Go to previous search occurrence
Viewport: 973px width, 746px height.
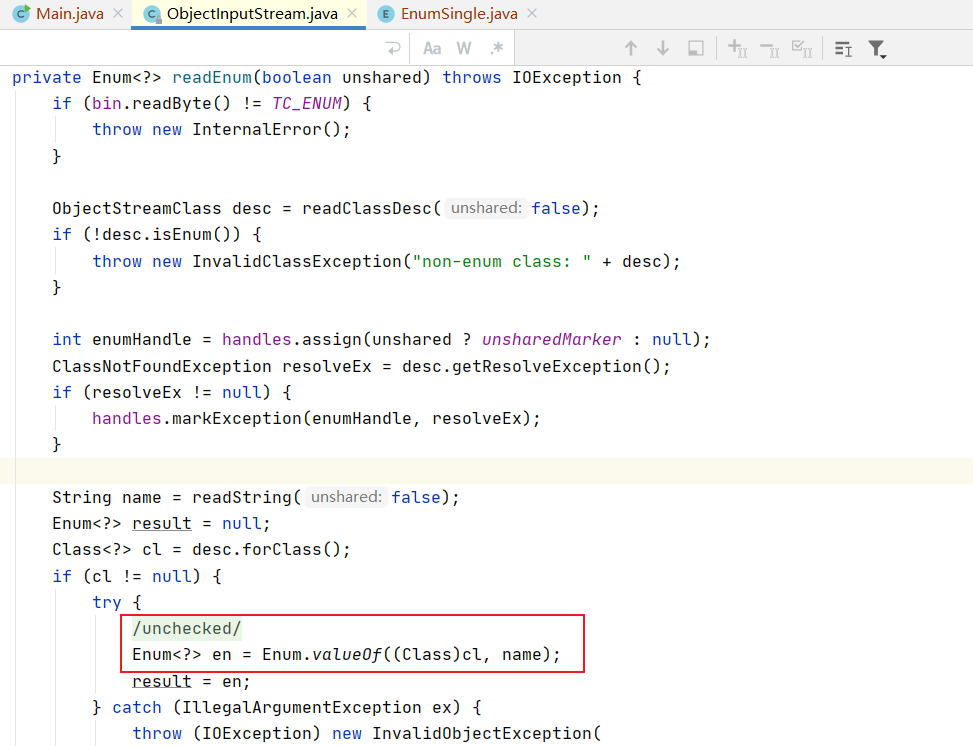[631, 48]
